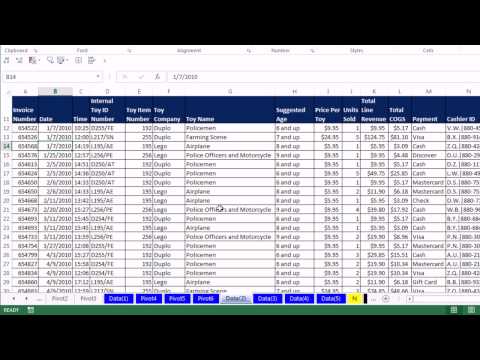Viewport: 480px width, 360px height.
Task: Select column B header
Action: tap(55, 92)
